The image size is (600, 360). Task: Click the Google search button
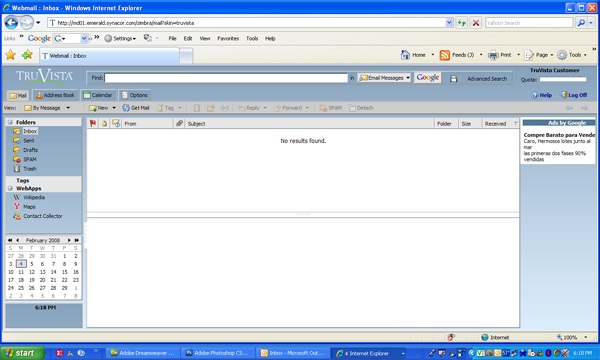tap(427, 78)
